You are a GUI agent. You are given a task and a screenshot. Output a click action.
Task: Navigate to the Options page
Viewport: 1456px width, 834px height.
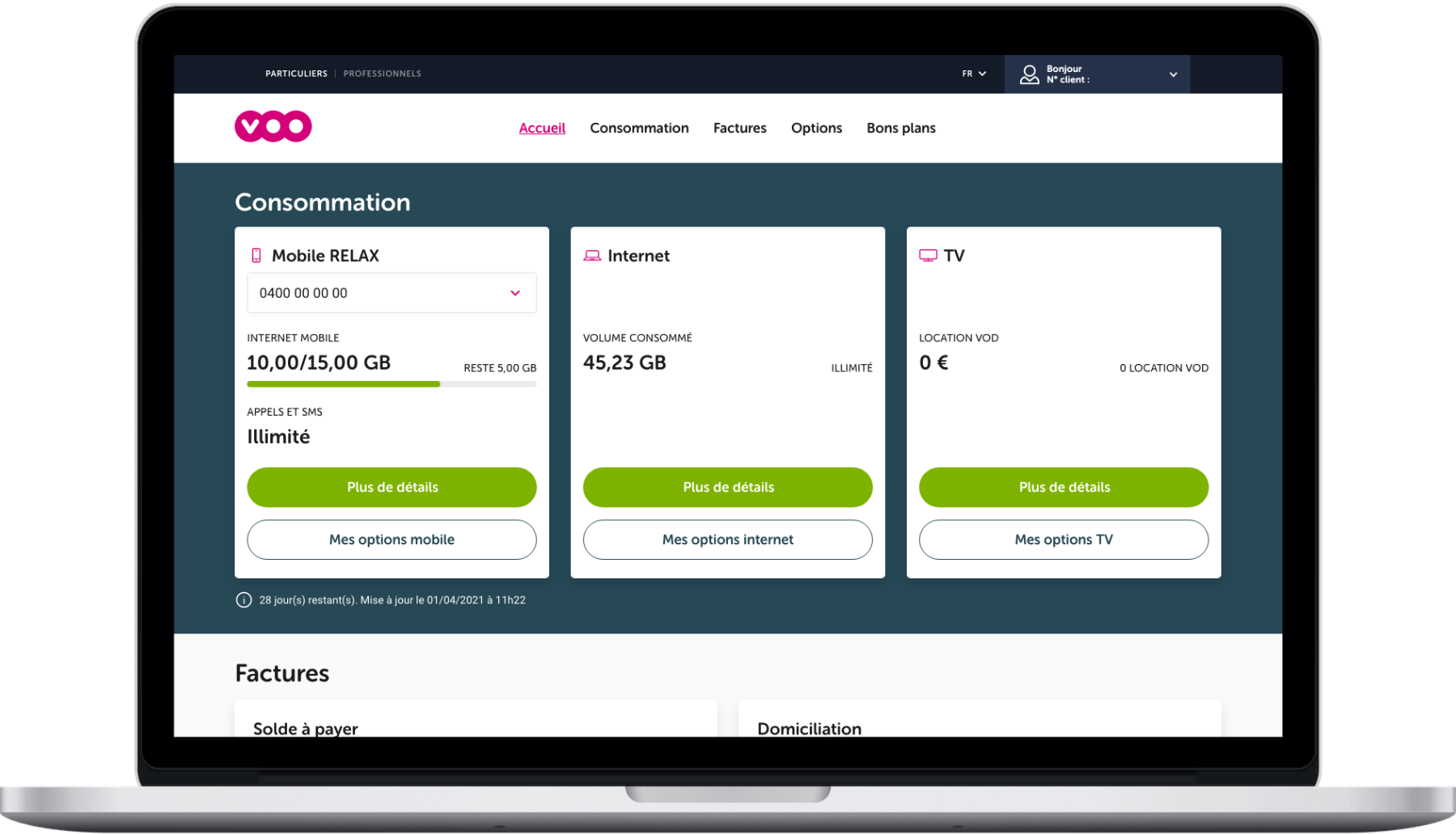pyautogui.click(x=816, y=128)
